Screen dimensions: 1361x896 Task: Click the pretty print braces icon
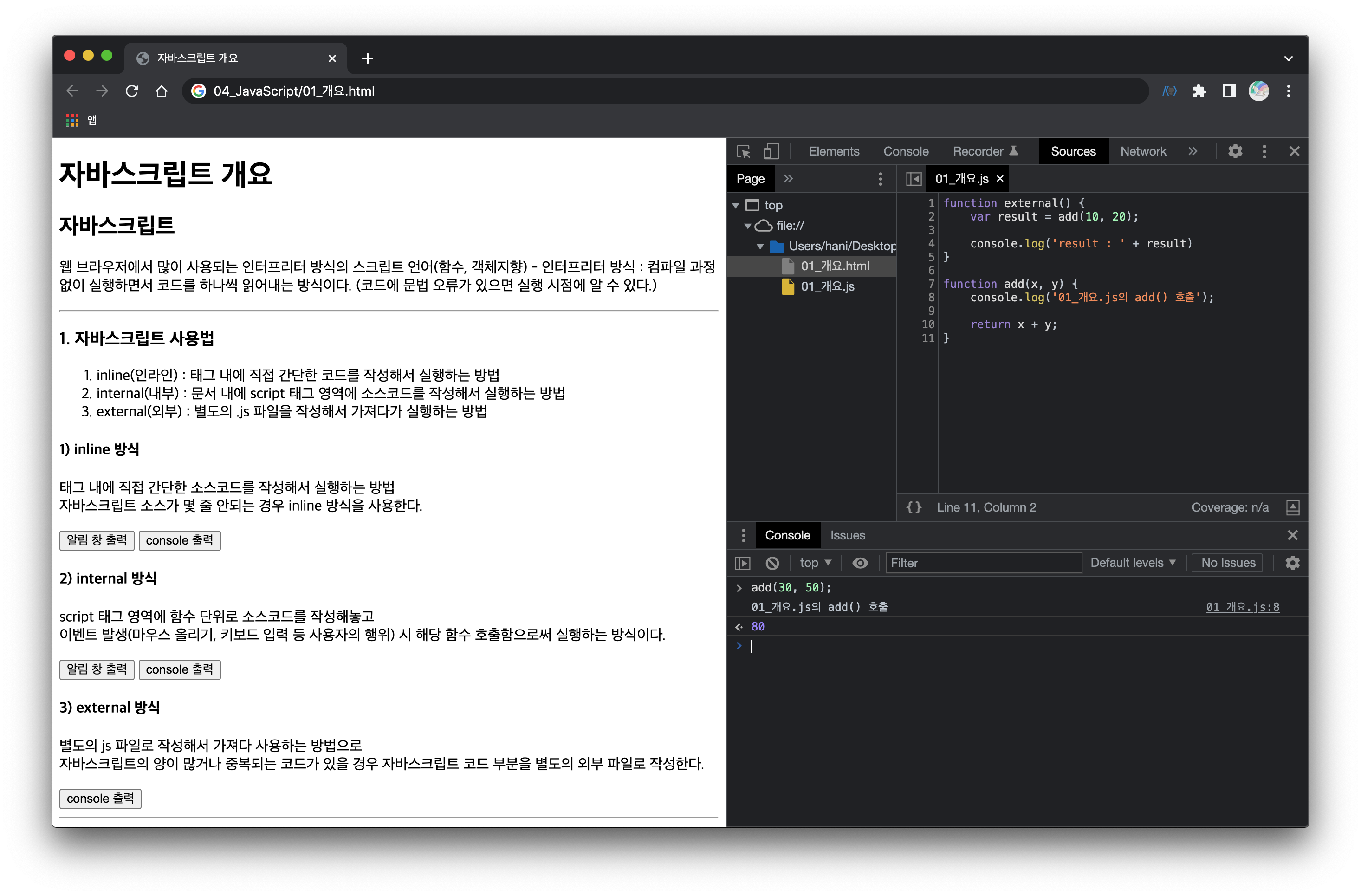pyautogui.click(x=914, y=507)
